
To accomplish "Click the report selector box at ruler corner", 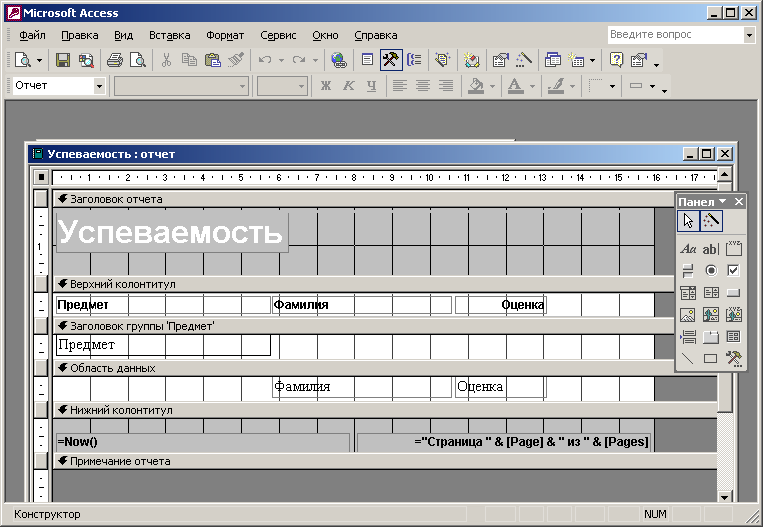I will 41,177.
